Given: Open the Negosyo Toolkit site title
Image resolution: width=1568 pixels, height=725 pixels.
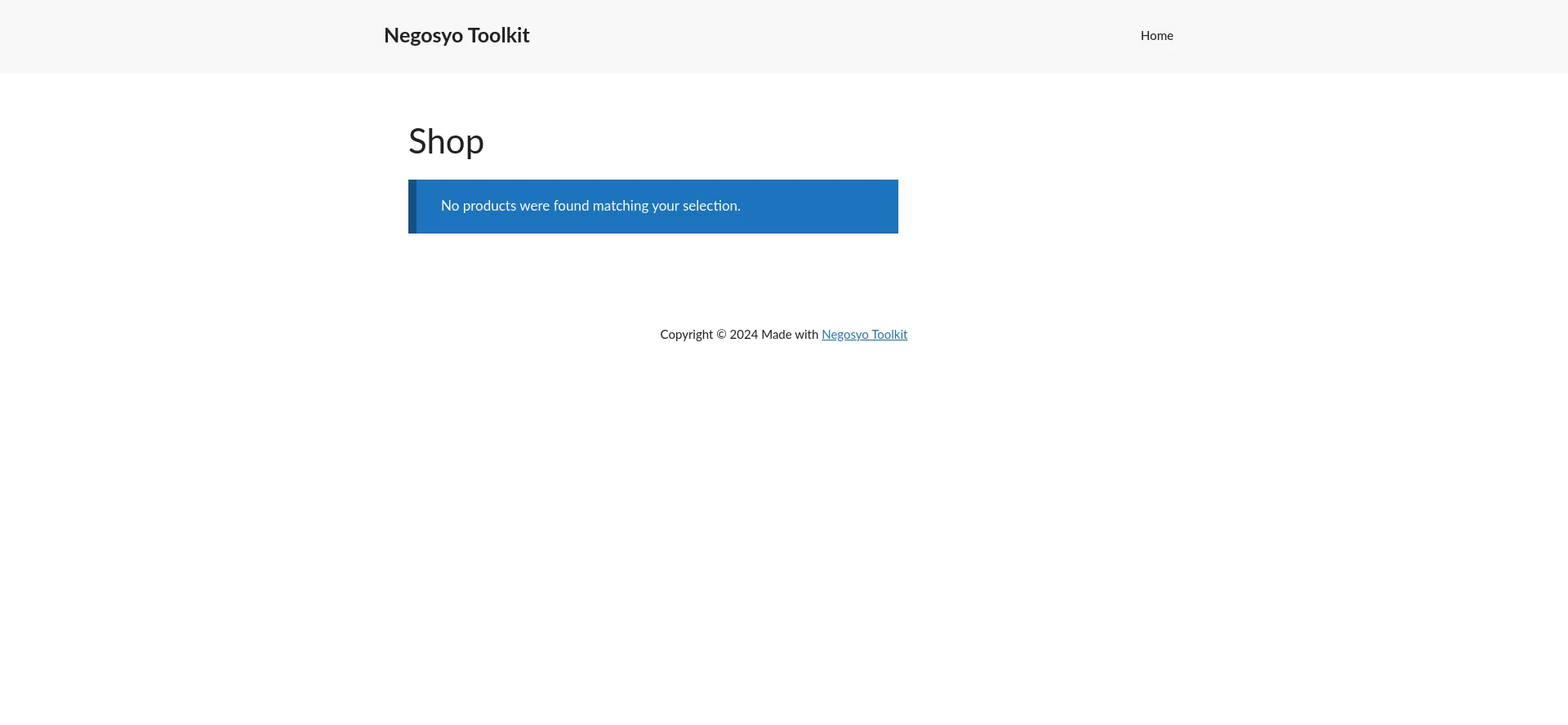Looking at the screenshot, I should (457, 35).
